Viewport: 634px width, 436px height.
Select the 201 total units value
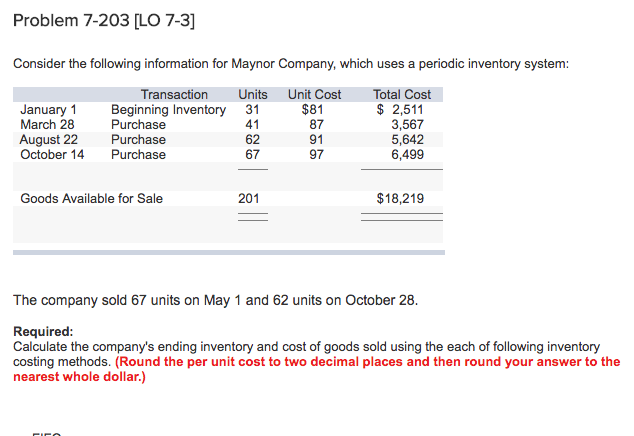tap(249, 199)
